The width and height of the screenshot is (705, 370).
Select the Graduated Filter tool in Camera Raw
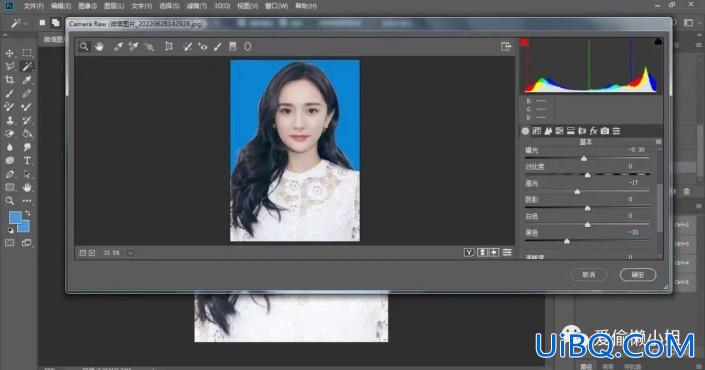(x=232, y=46)
